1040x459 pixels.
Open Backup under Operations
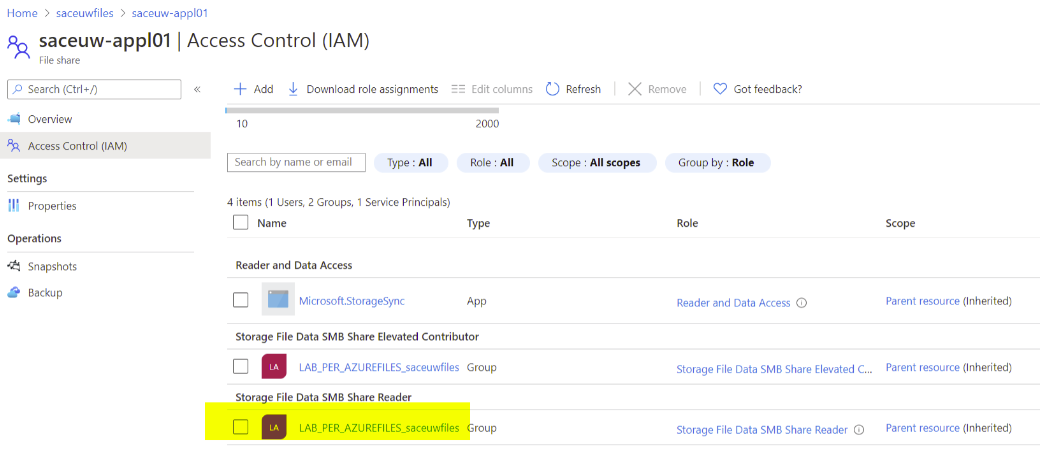pos(45,293)
